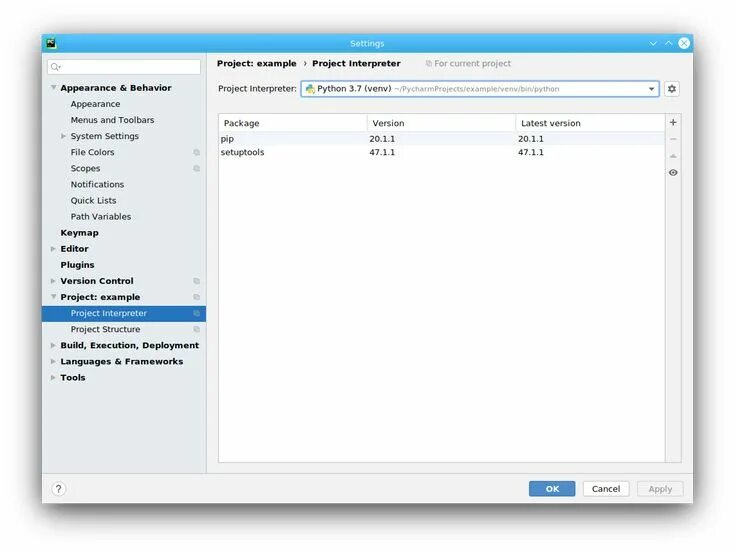Click the copy icon beside Project Structure
This screenshot has width=735, height=553.
[196, 329]
